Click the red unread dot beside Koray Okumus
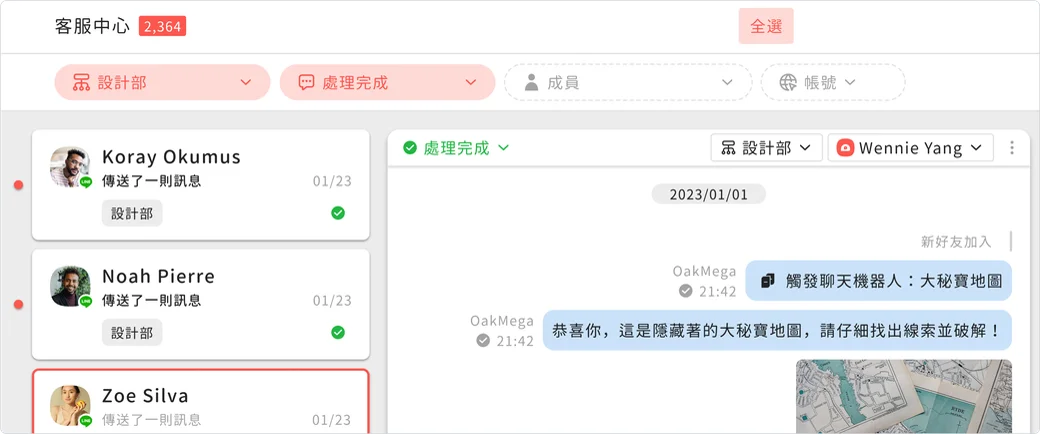Image resolution: width=1040 pixels, height=434 pixels. pyautogui.click(x=19, y=185)
